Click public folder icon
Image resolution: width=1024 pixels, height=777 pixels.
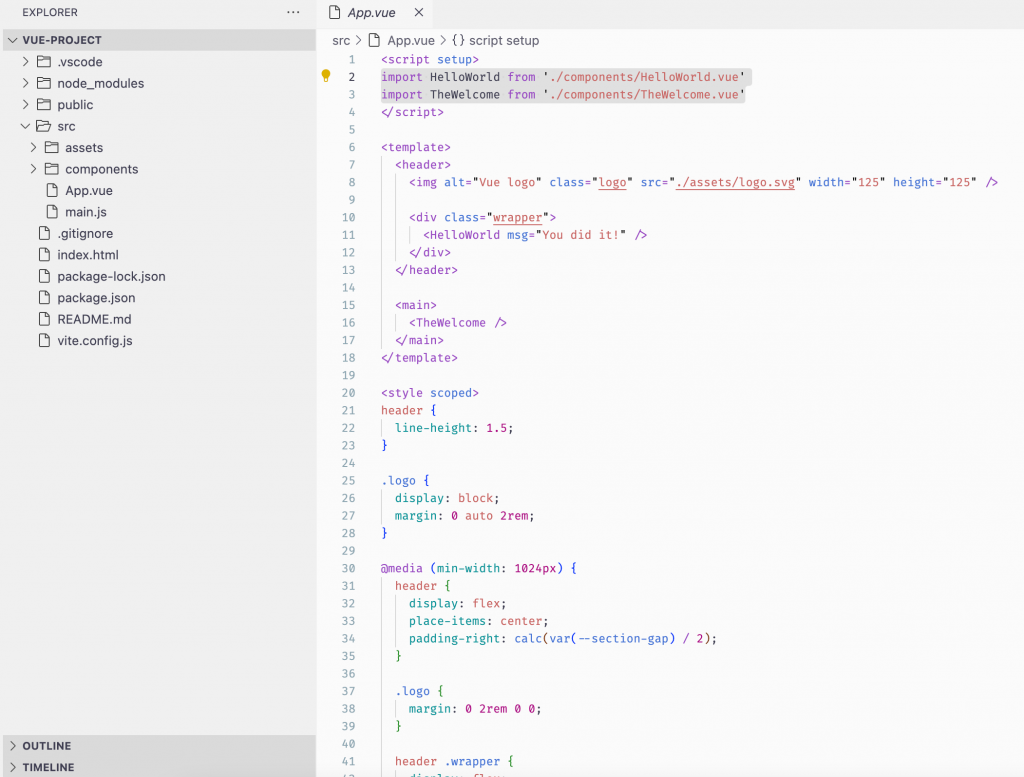44,104
